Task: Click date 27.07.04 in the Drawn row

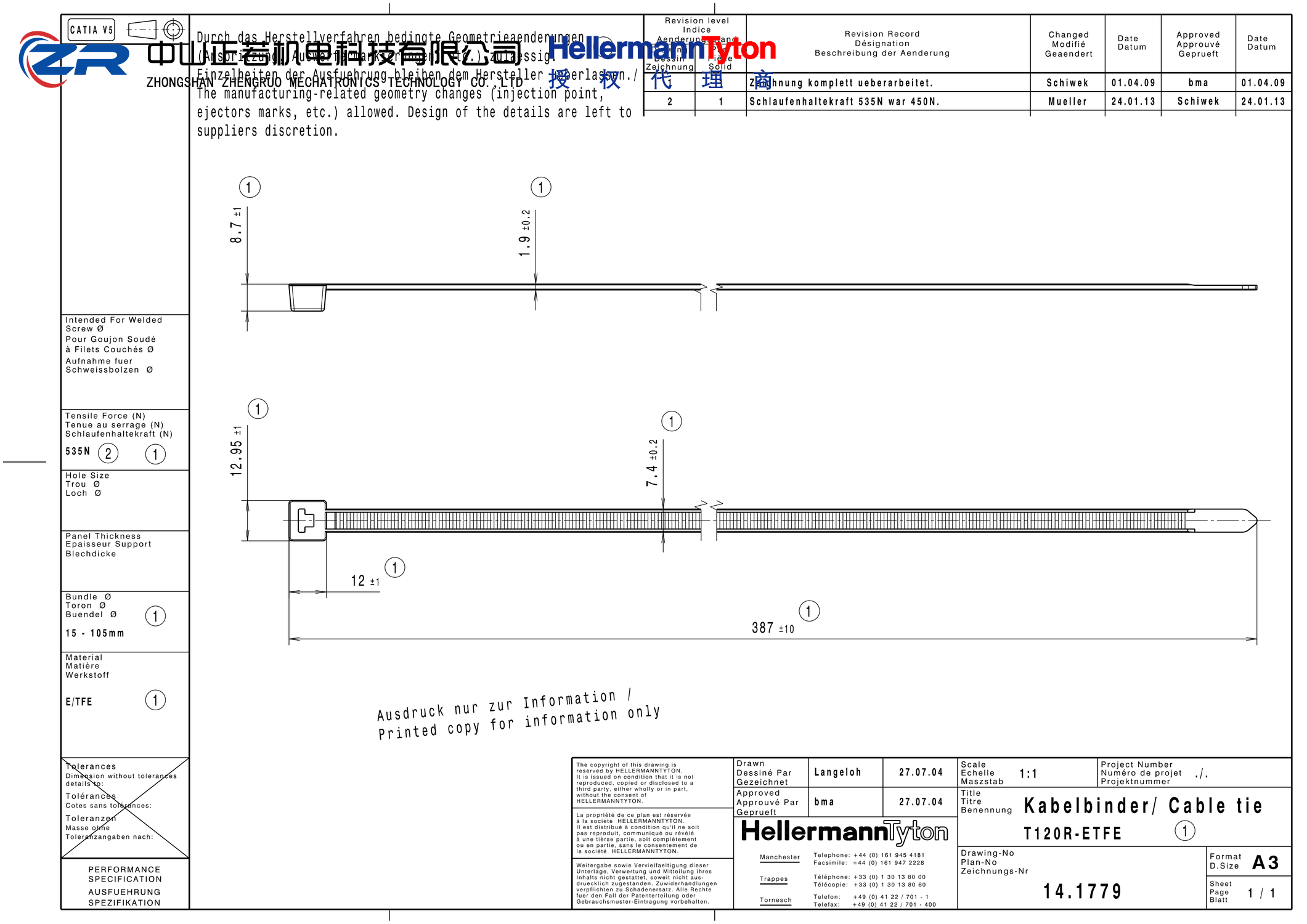Action: 921,772
